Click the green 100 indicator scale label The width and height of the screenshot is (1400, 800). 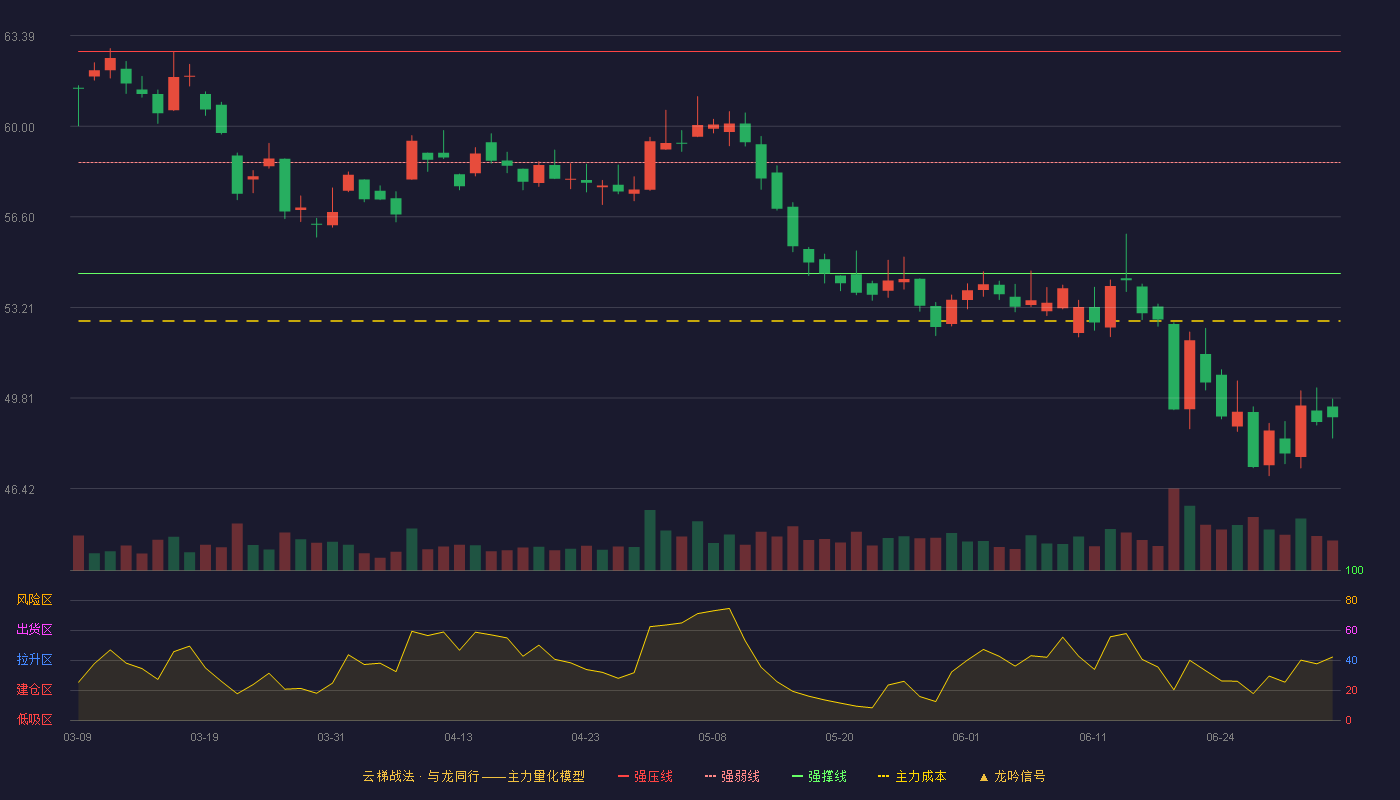1354,570
